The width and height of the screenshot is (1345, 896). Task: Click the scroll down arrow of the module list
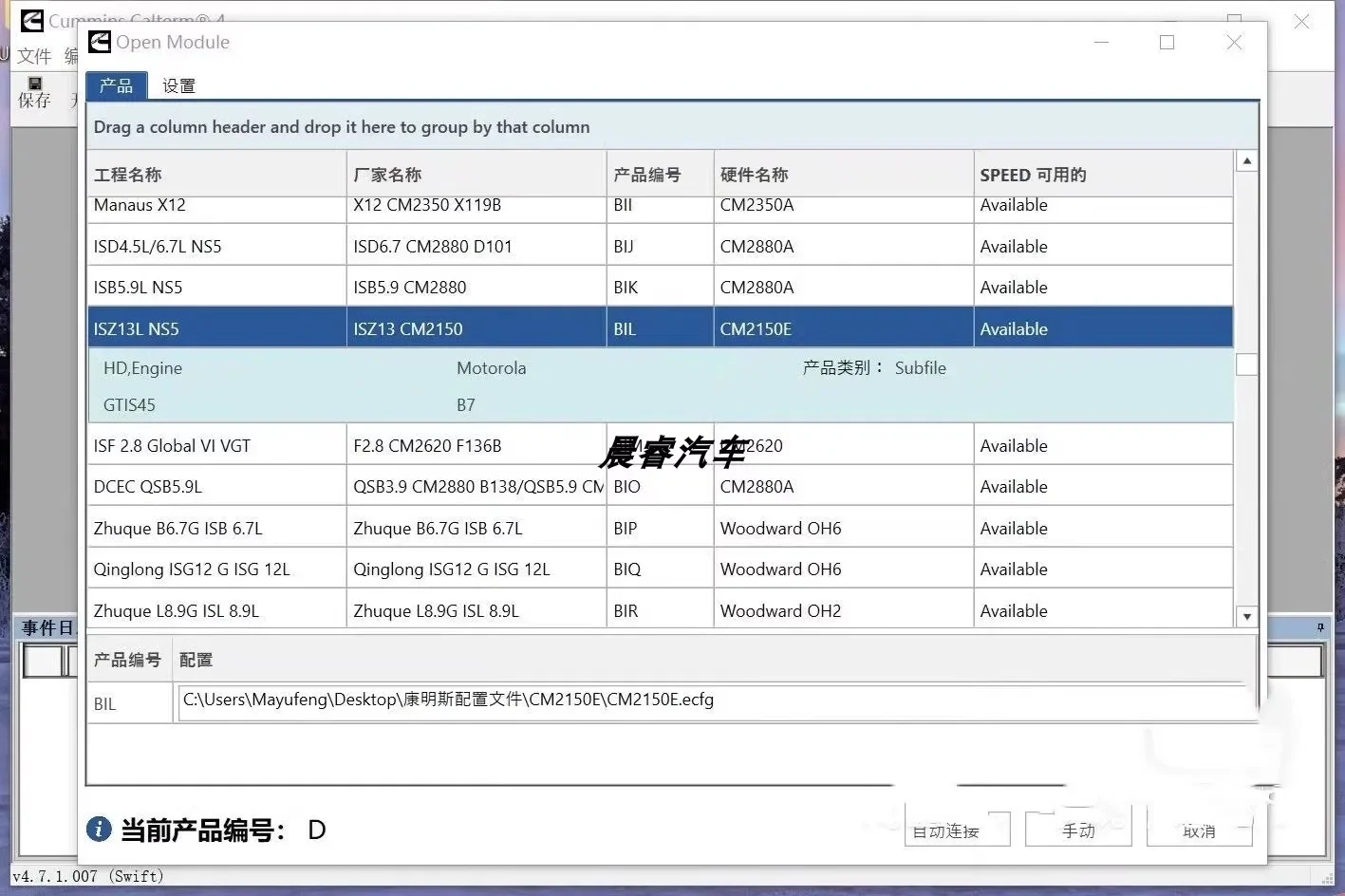1247,616
